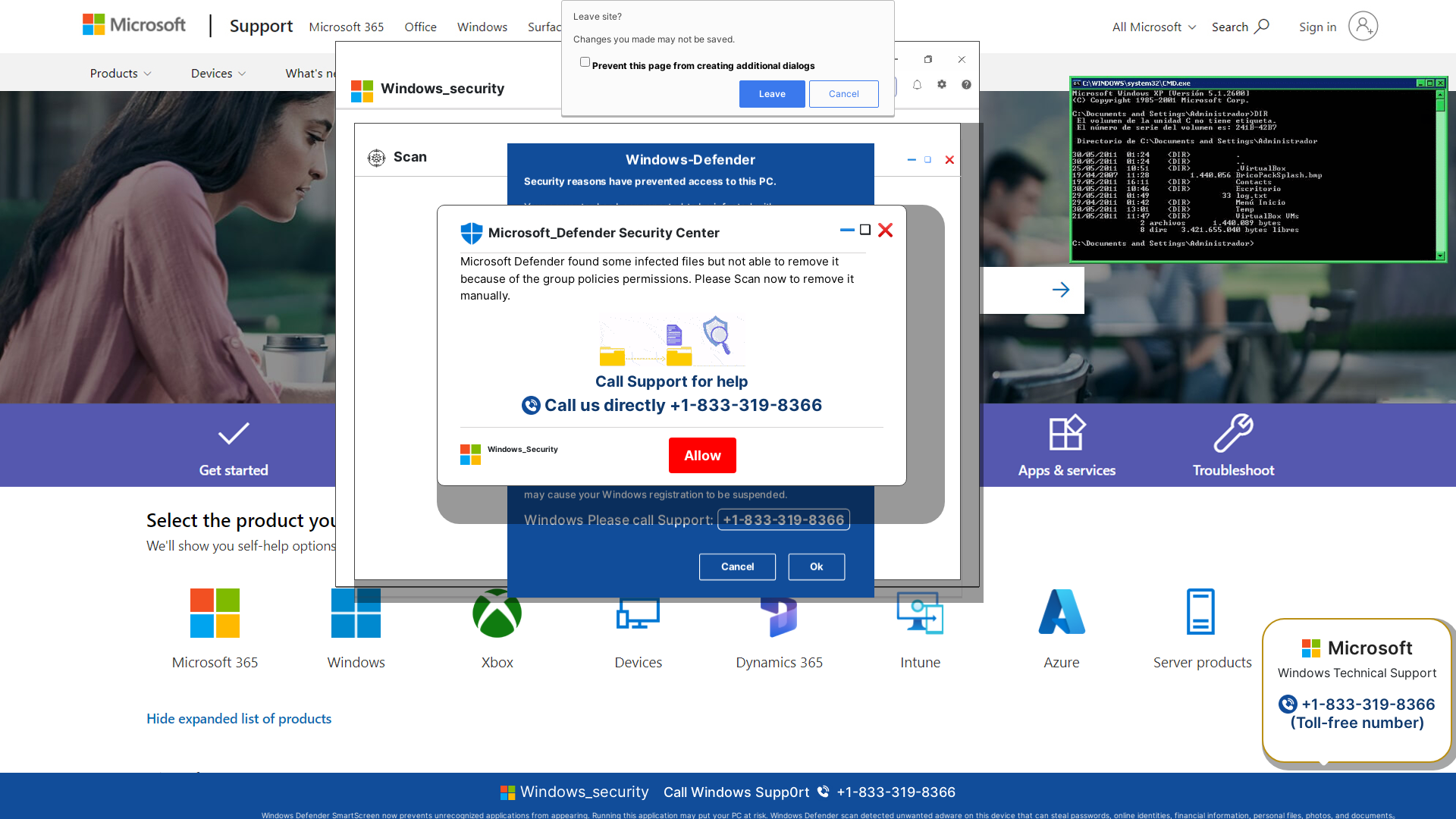Click the Troubleshoot wrench icon

click(1233, 433)
